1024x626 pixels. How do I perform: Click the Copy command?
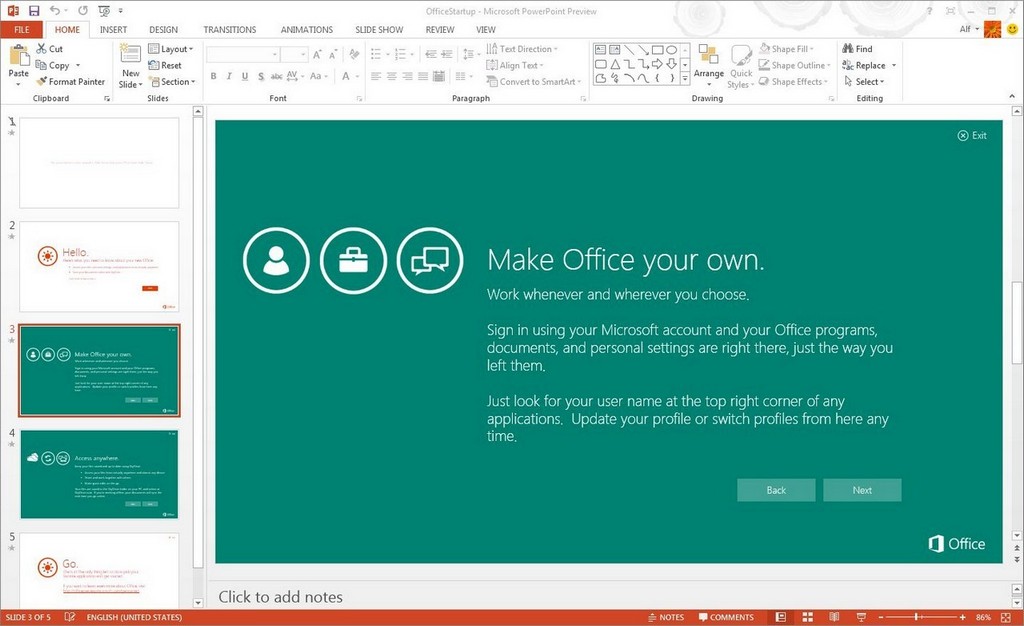coord(52,65)
